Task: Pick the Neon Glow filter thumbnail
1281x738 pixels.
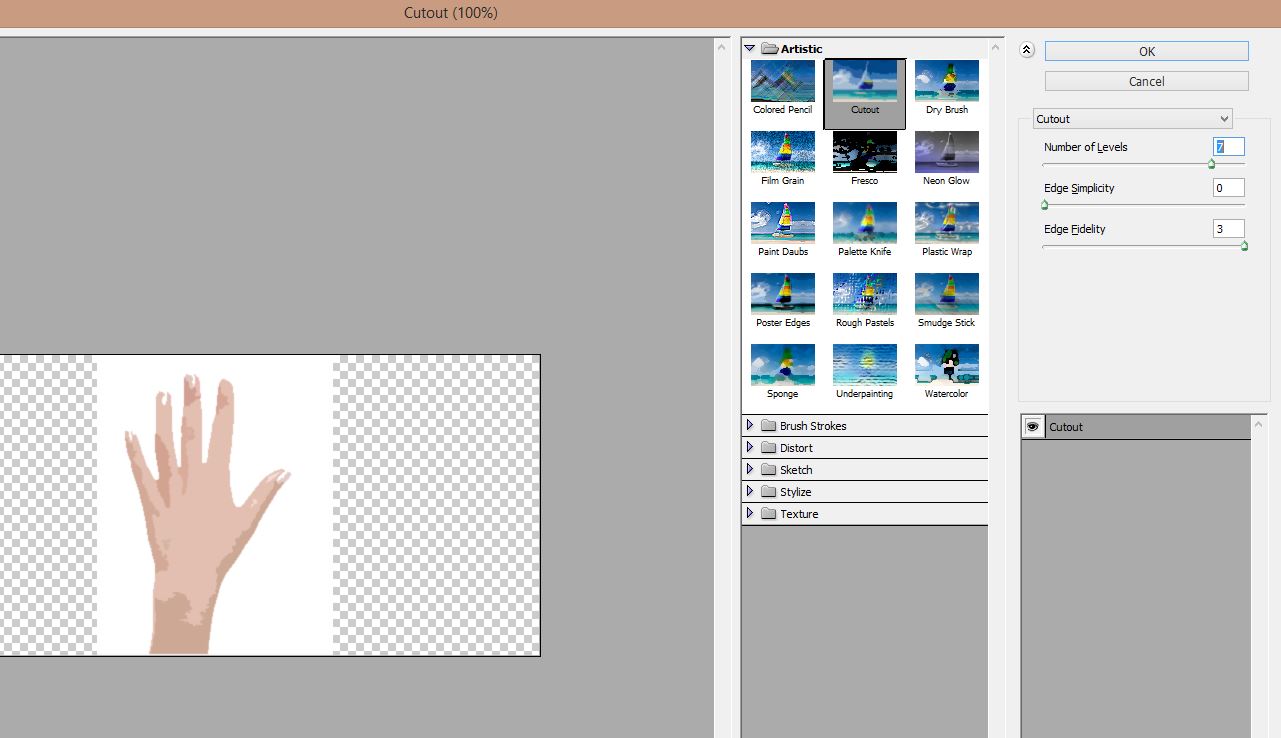Action: point(946,153)
